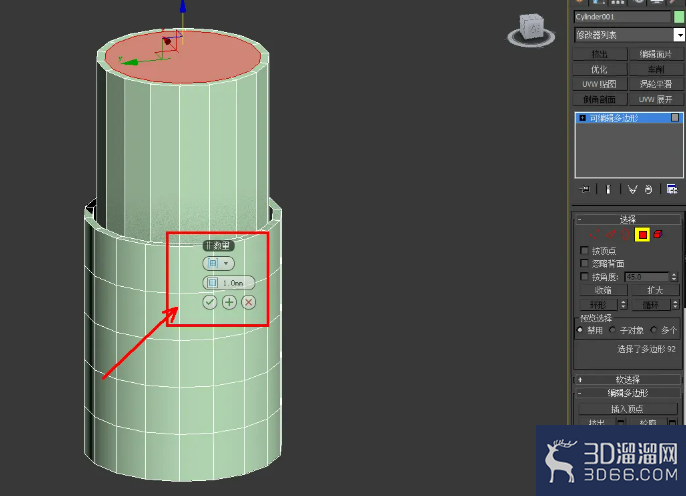Collapse the 编辑多边形 rollout
686x496 pixels.
[627, 393]
